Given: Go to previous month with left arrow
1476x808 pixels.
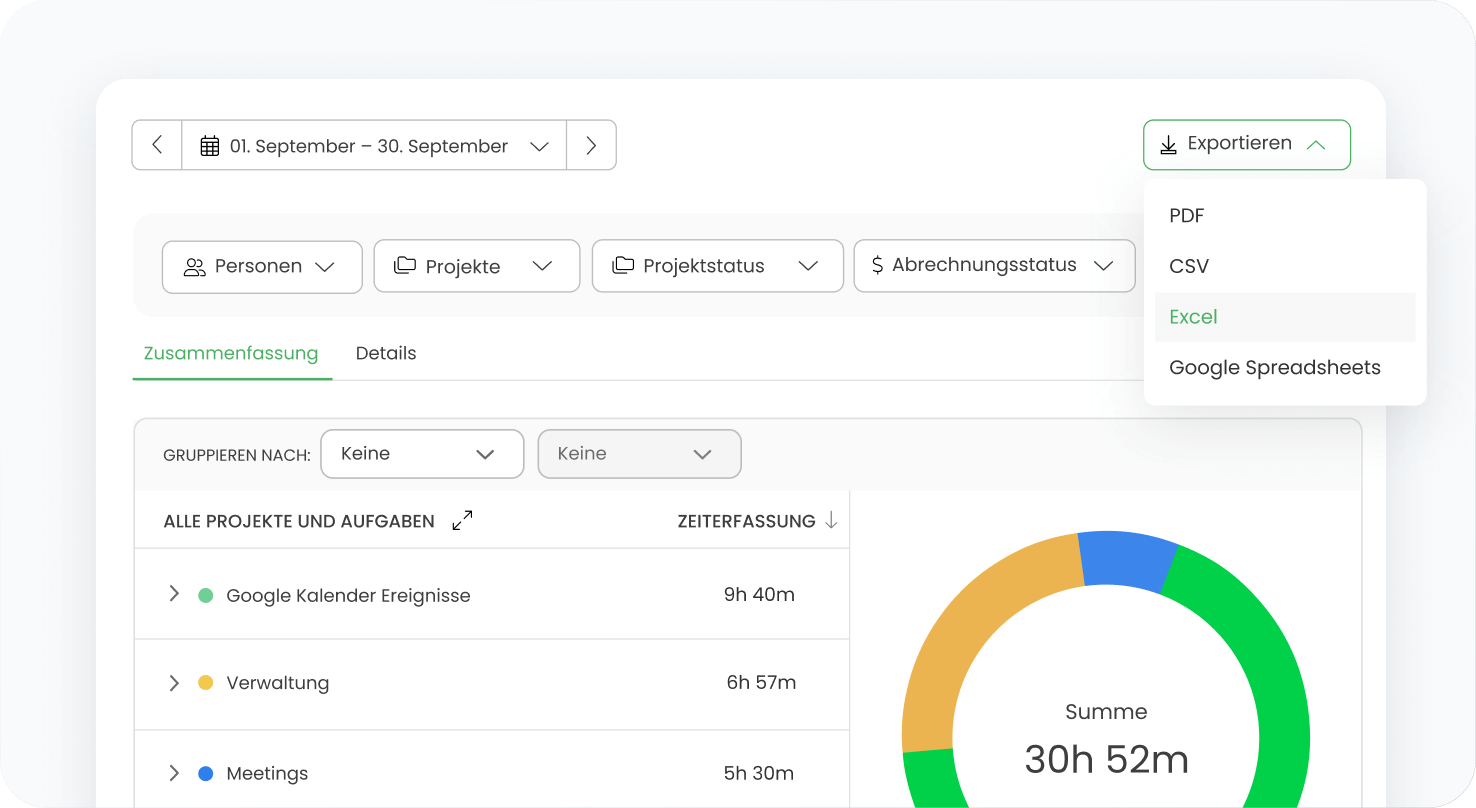Looking at the screenshot, I should coord(157,145).
